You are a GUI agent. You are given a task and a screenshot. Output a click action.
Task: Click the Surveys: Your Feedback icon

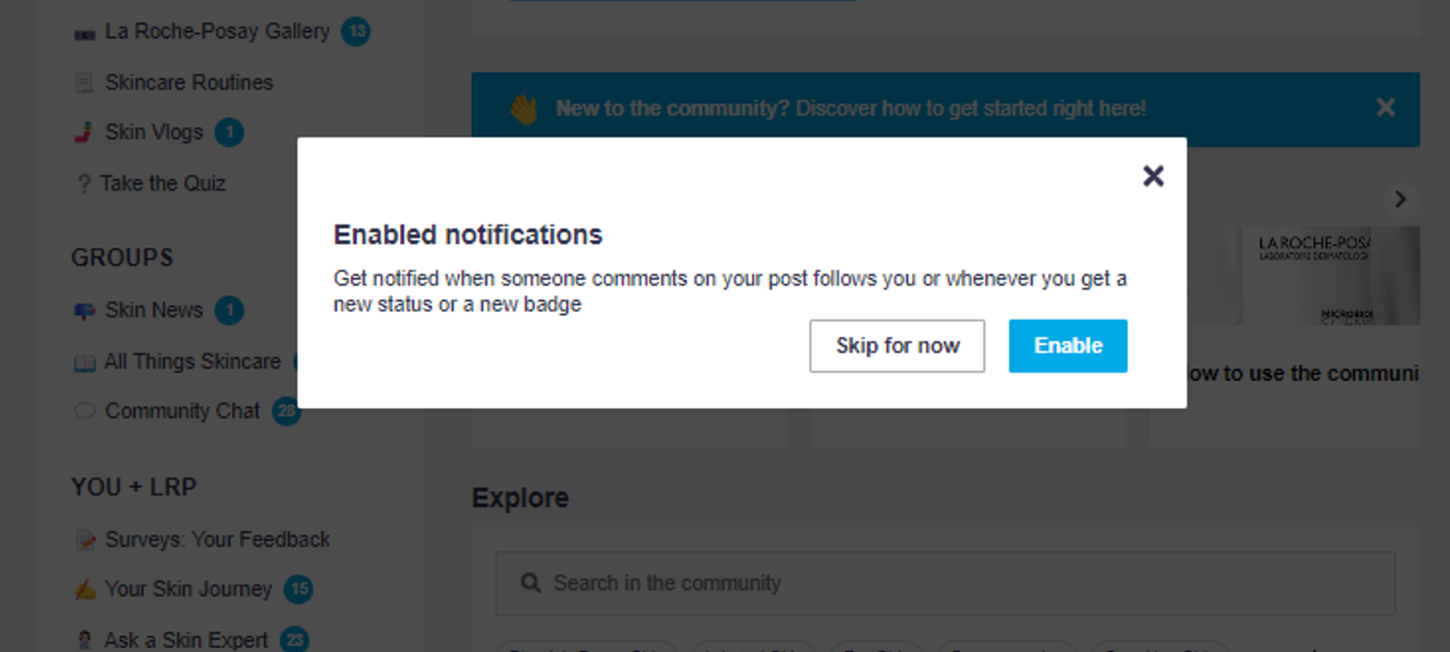[x=85, y=540]
